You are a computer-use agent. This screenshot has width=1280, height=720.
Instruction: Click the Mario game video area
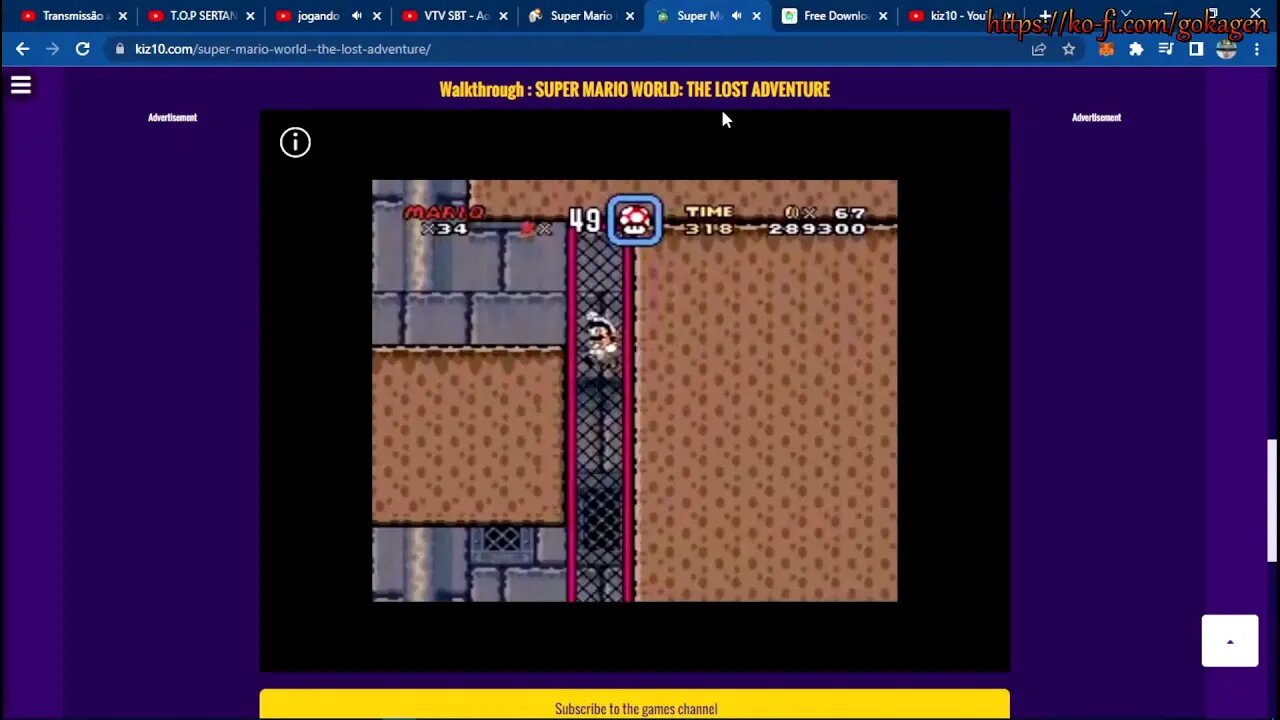635,391
